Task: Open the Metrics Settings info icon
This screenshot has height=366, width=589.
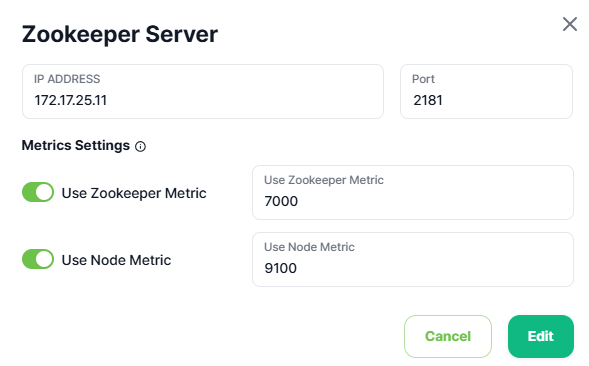Action: pyautogui.click(x=140, y=147)
